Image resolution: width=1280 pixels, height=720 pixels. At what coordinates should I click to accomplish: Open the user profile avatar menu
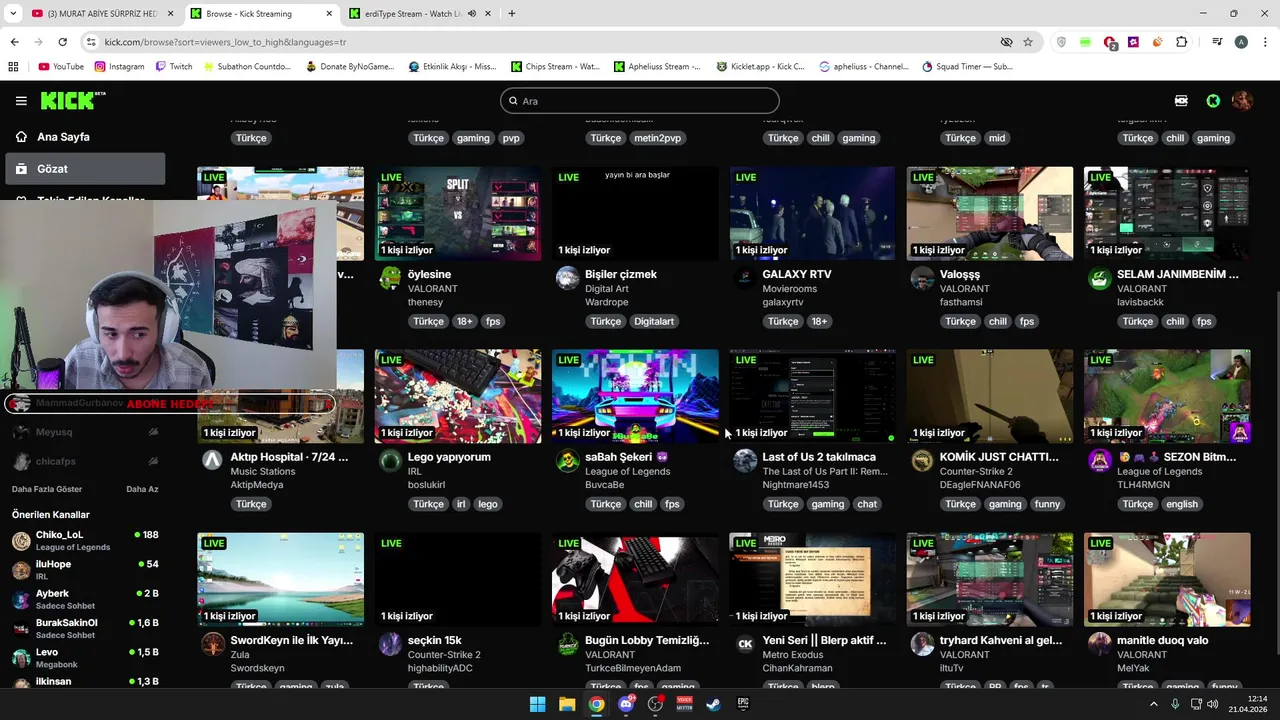1242,101
